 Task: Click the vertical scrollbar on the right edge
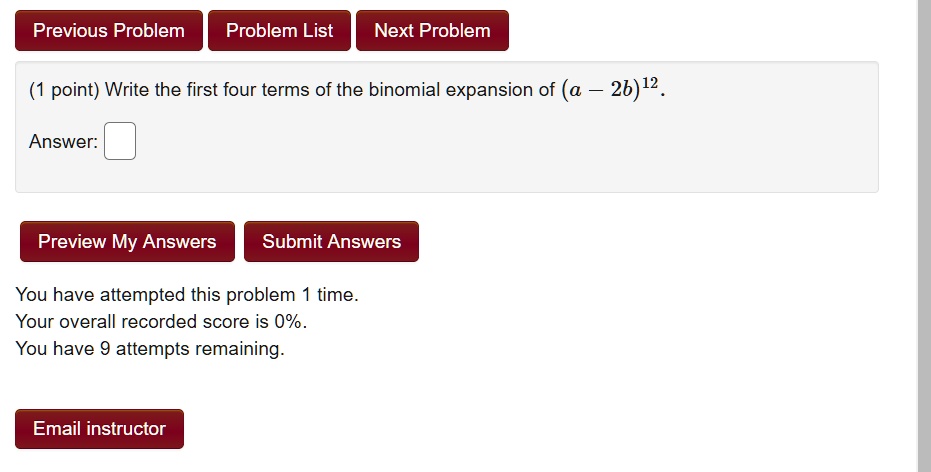(x=924, y=236)
